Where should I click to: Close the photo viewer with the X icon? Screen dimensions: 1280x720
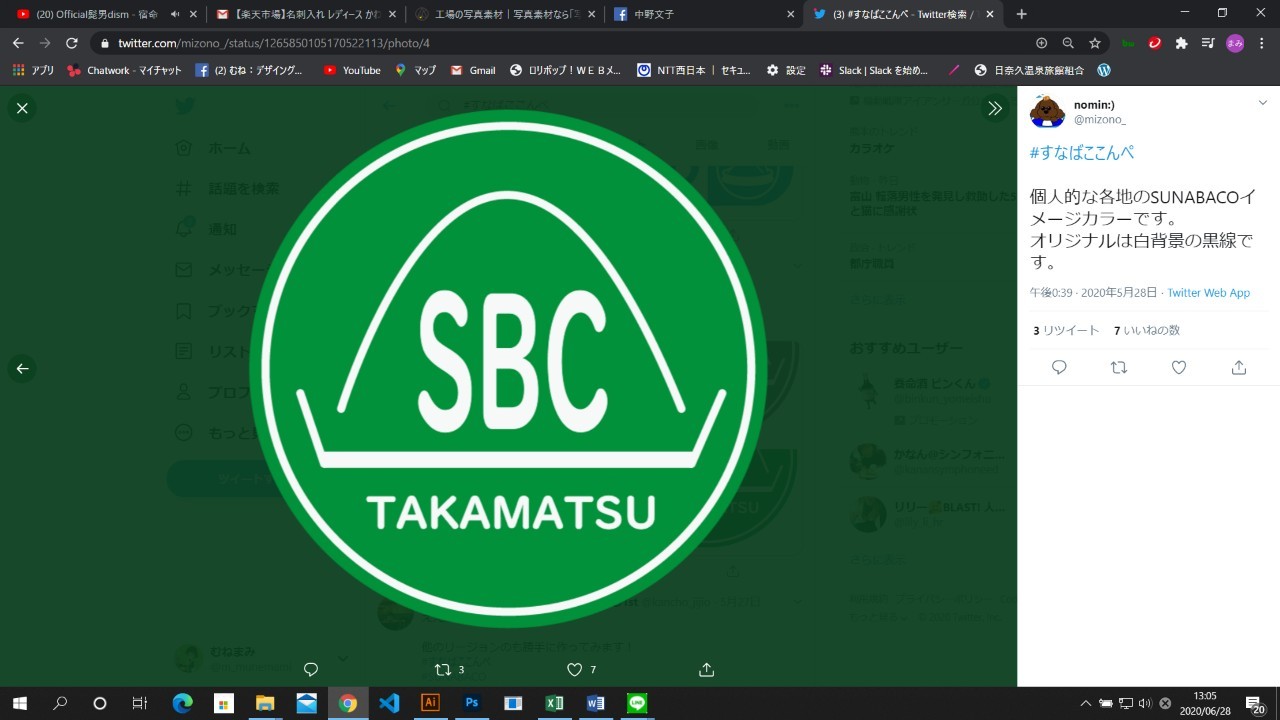tap(22, 108)
